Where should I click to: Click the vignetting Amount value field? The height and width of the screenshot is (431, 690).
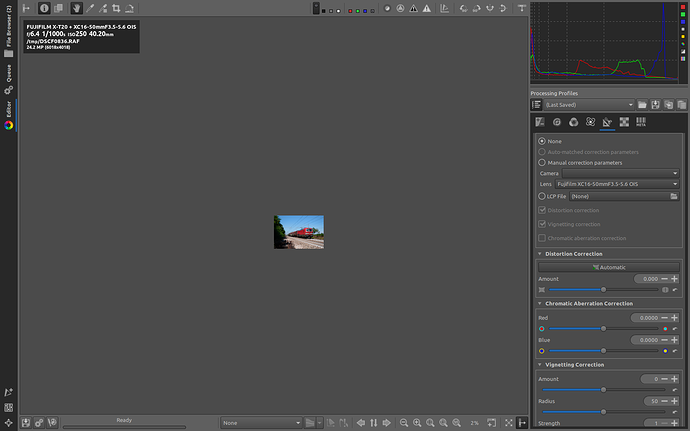[x=650, y=379]
